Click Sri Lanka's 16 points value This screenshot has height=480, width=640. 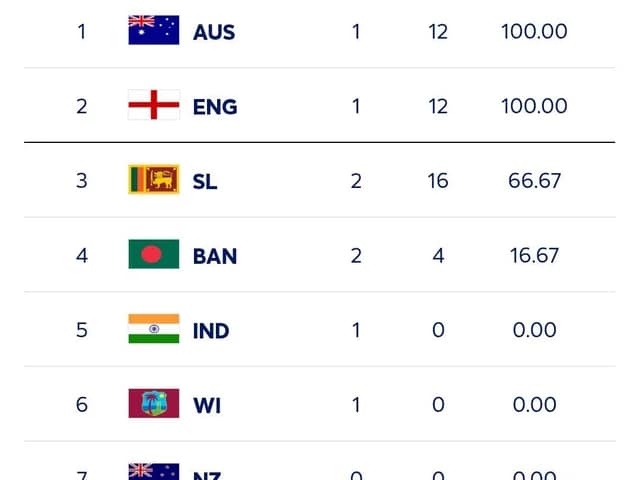(438, 181)
